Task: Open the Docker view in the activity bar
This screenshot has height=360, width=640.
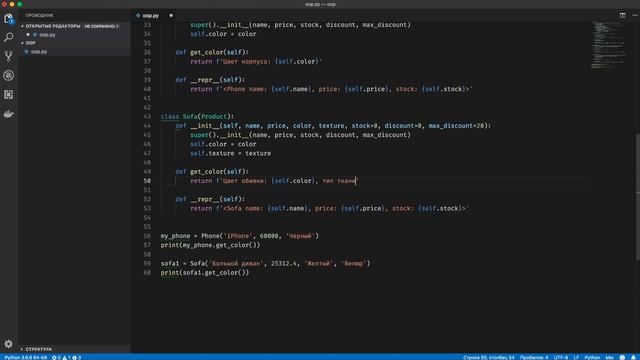Action: pyautogui.click(x=9, y=114)
